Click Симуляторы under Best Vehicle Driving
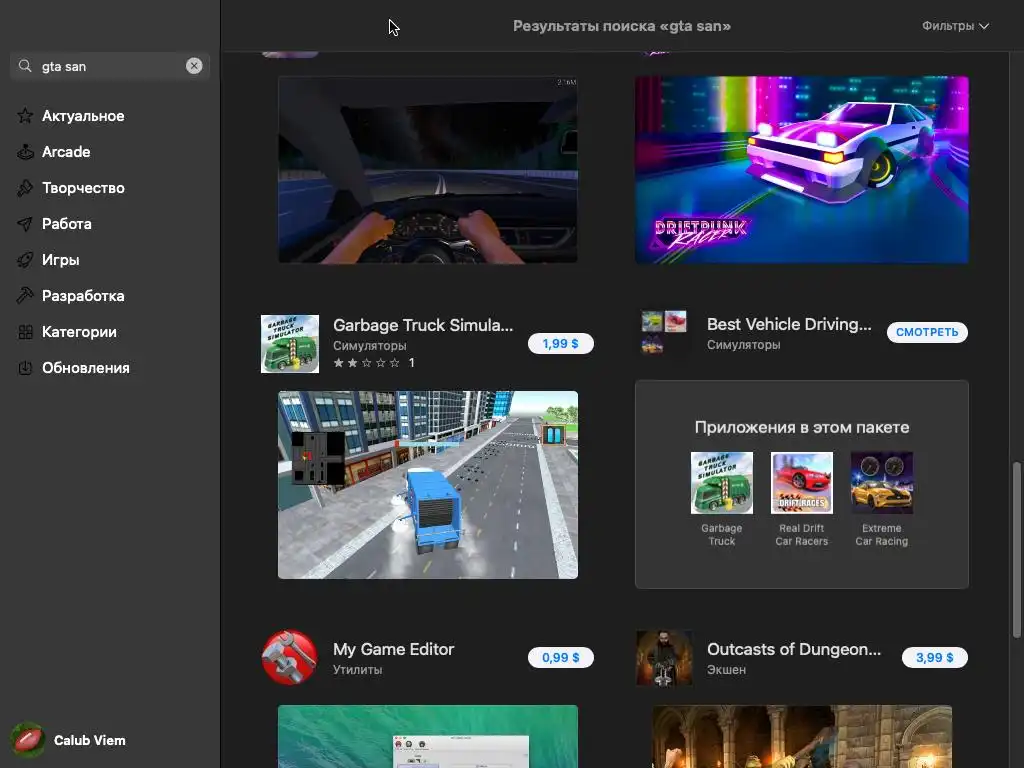The image size is (1024, 768). 743,344
